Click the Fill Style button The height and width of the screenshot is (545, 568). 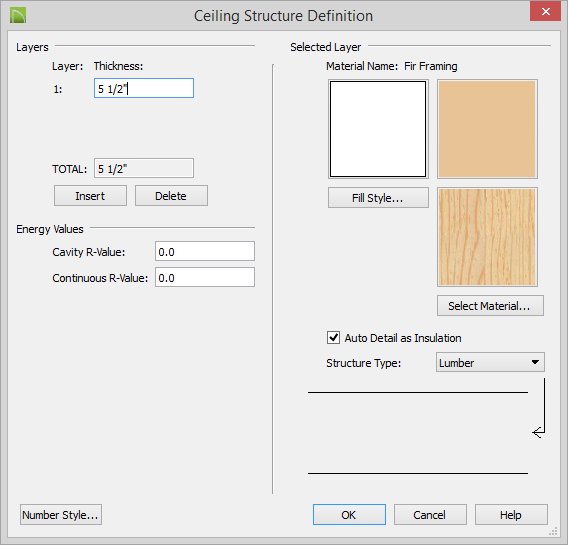[378, 198]
